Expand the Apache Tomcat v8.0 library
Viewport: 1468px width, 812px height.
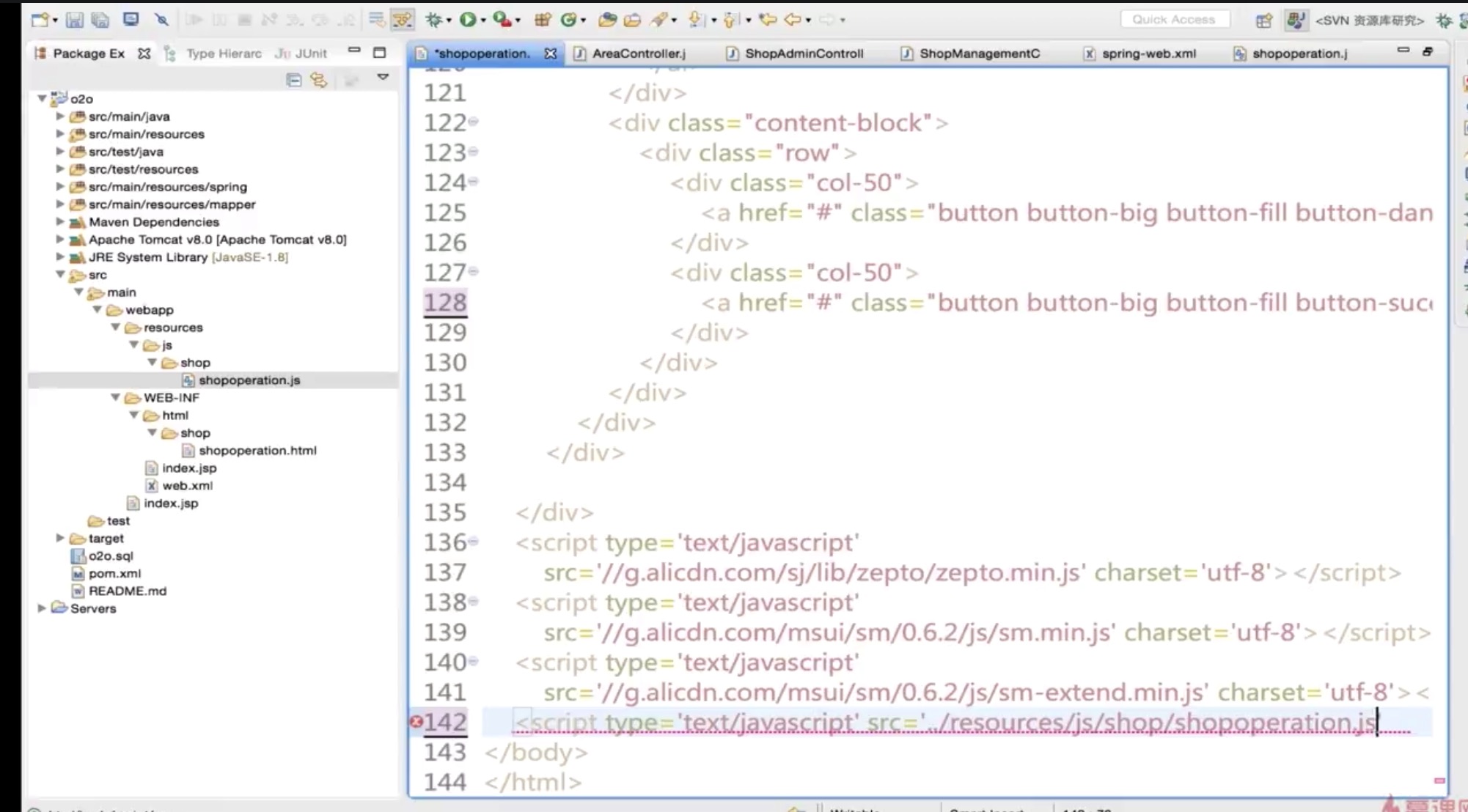(x=60, y=239)
